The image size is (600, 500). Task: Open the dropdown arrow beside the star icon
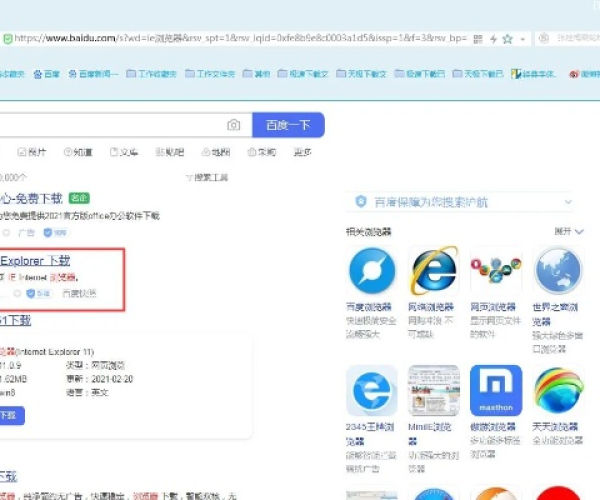523,39
